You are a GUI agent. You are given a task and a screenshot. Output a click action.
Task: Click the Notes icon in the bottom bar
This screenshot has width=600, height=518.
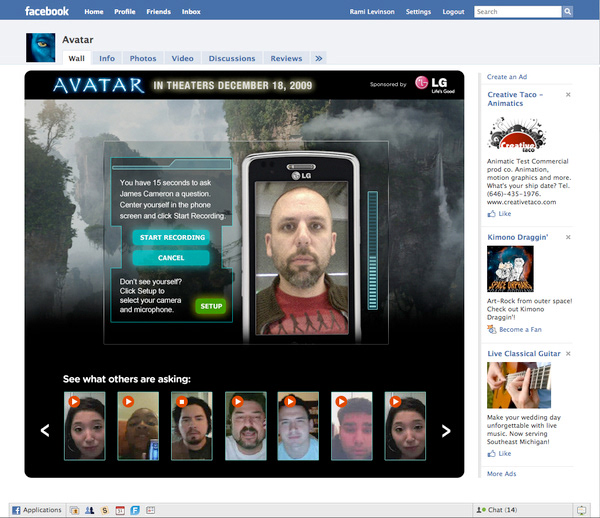coord(150,510)
